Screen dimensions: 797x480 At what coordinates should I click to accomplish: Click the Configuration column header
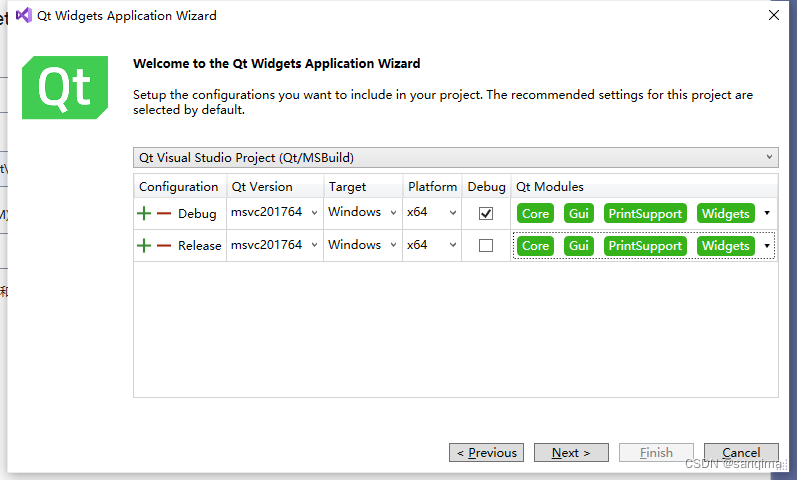coord(180,187)
